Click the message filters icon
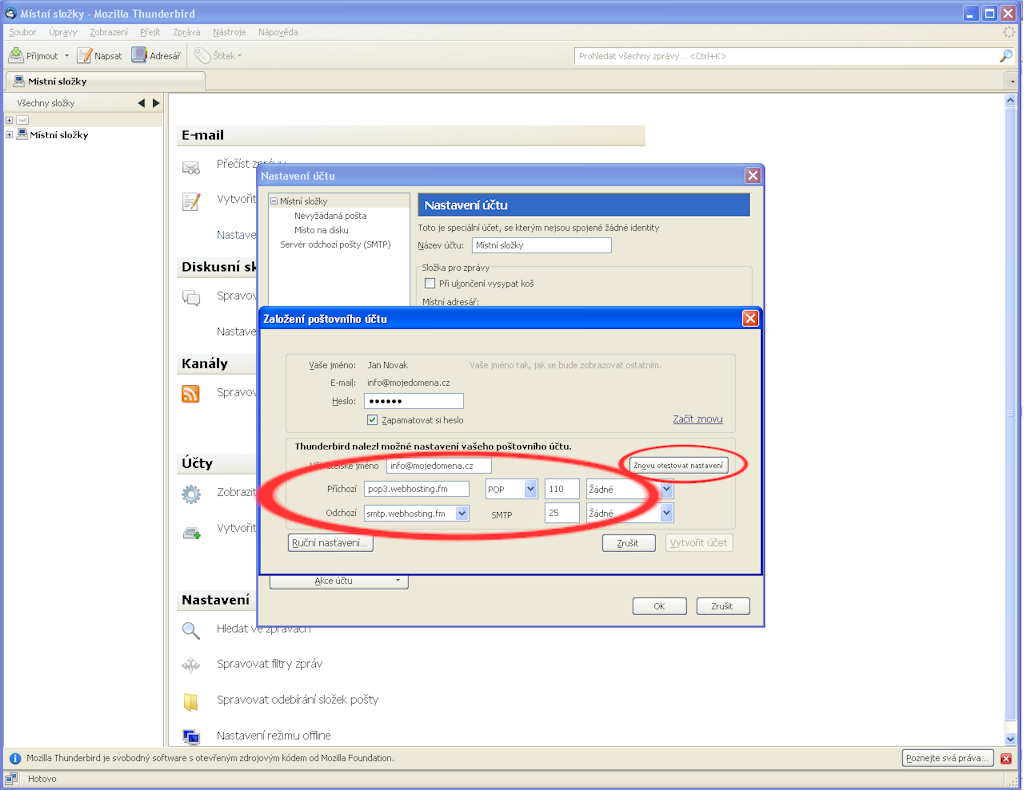Screen dimensions: 1024x791 (x=191, y=665)
